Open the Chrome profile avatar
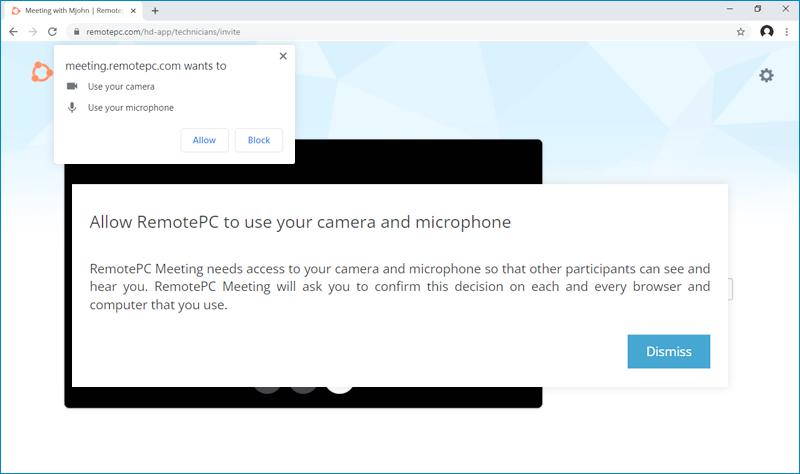 [766, 32]
